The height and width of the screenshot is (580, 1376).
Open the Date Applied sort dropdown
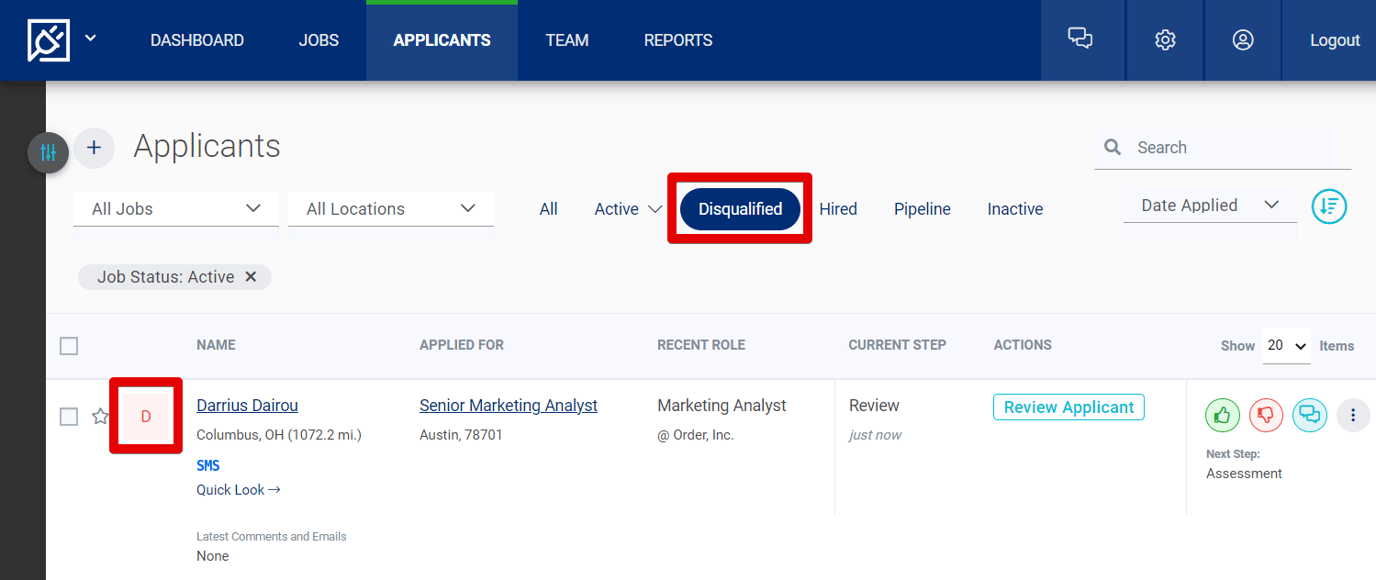1210,205
